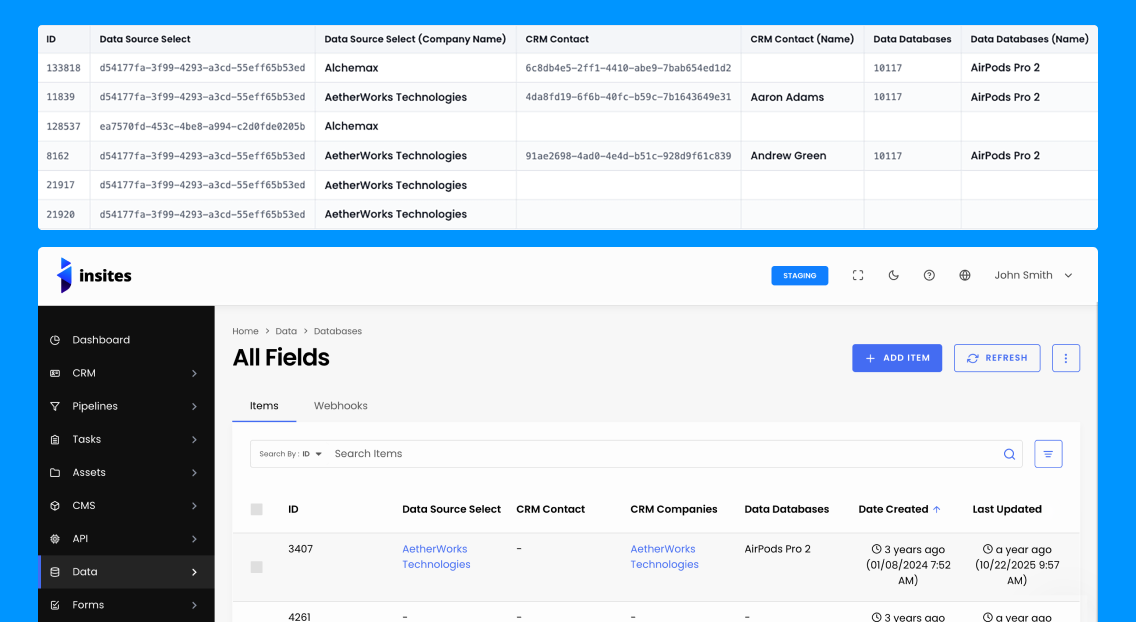Click the Data breadcrumb link
The height and width of the screenshot is (622, 1136).
coord(286,331)
